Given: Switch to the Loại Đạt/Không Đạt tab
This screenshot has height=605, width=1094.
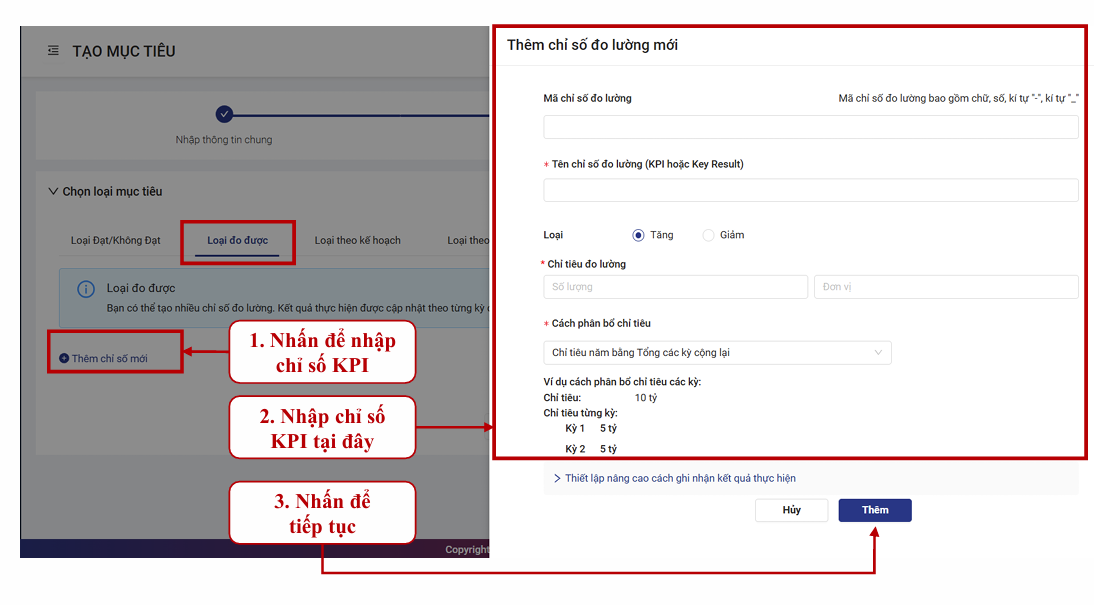Looking at the screenshot, I should click(115, 241).
